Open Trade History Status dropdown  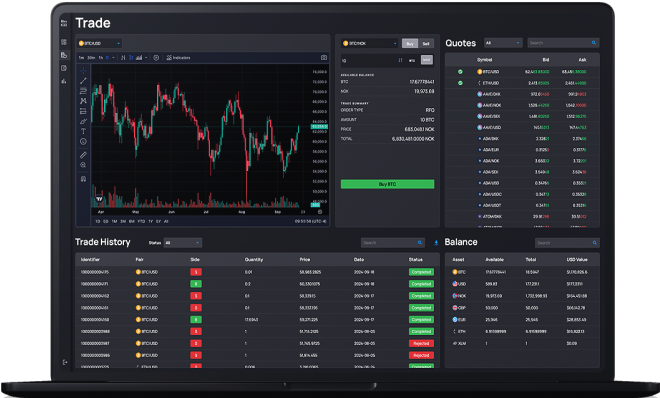(183, 243)
